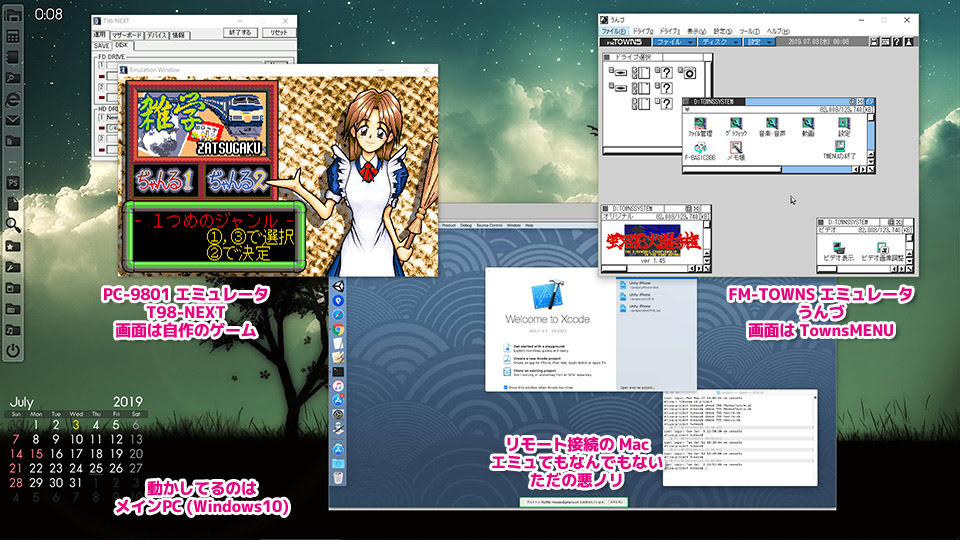
Task: Click the power icon in left dock
Action: click(x=12, y=351)
